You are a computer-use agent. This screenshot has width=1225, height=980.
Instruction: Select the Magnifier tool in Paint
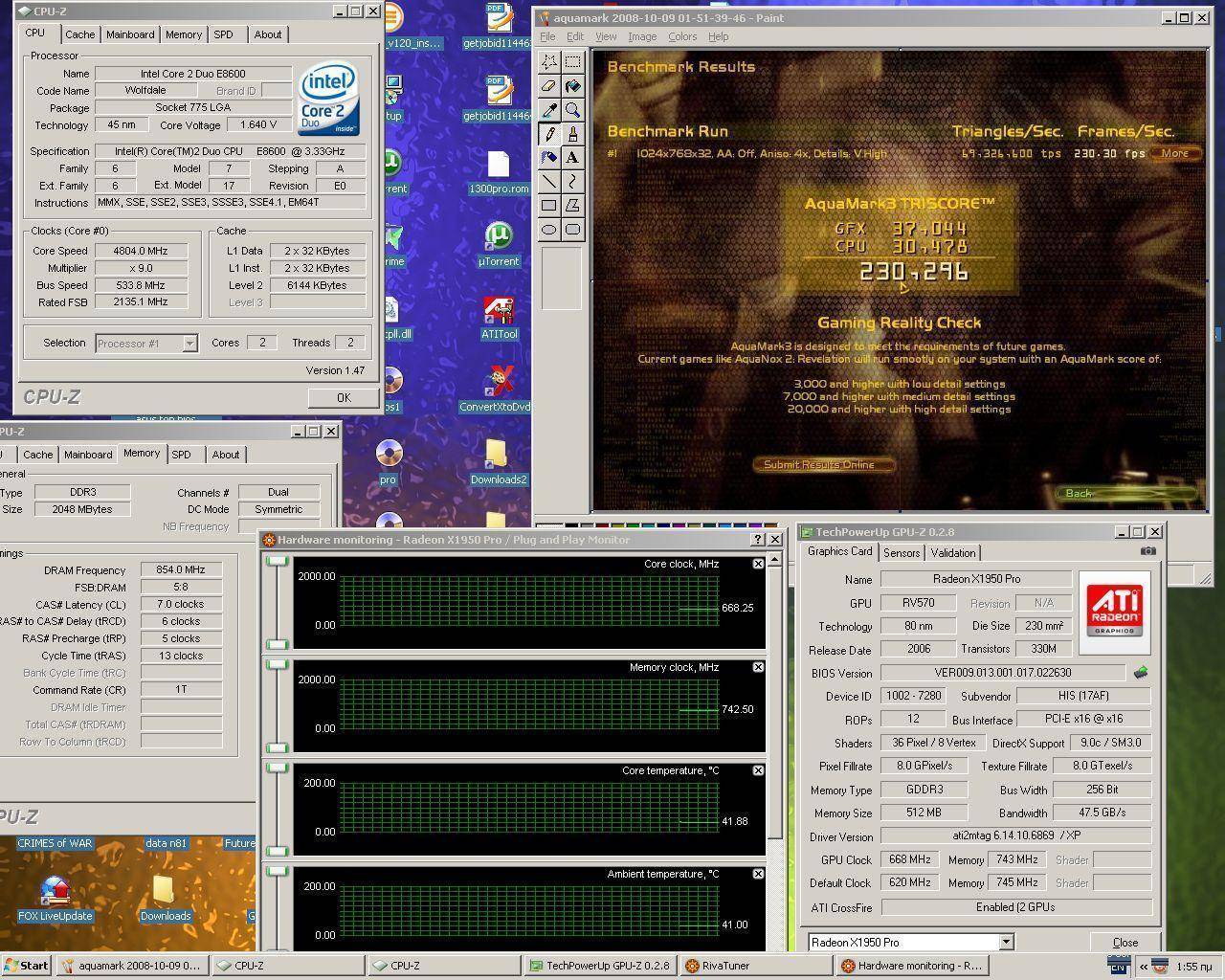coord(572,110)
